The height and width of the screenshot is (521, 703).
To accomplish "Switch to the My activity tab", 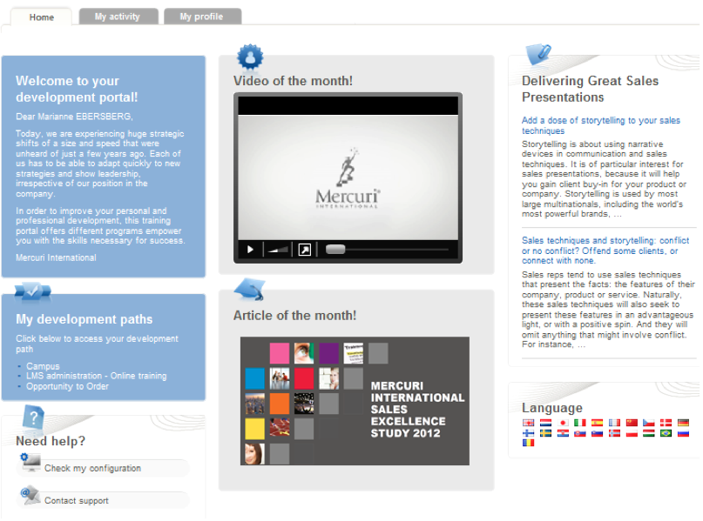I will (x=118, y=17).
